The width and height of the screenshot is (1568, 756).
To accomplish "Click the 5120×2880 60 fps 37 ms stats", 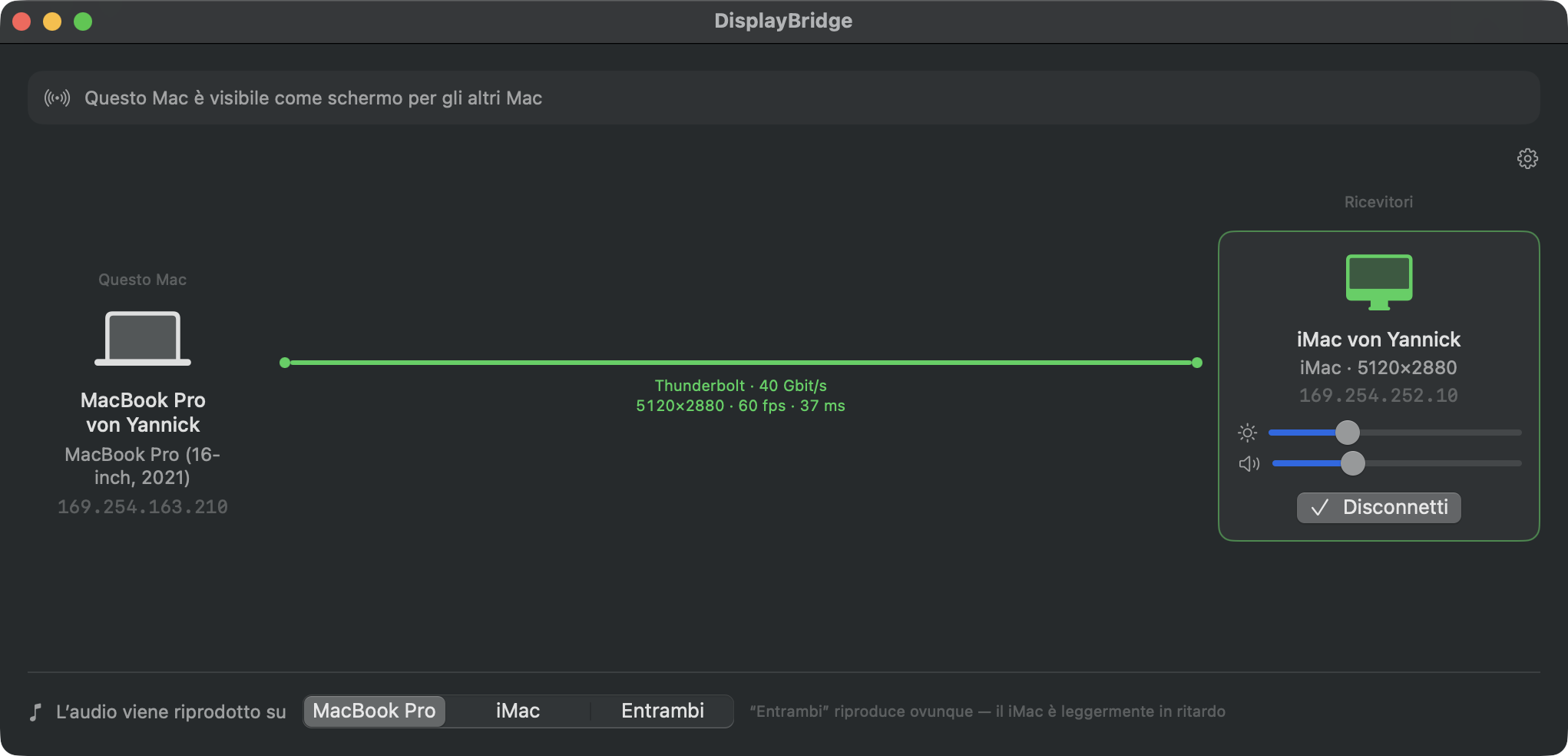I will click(740, 406).
